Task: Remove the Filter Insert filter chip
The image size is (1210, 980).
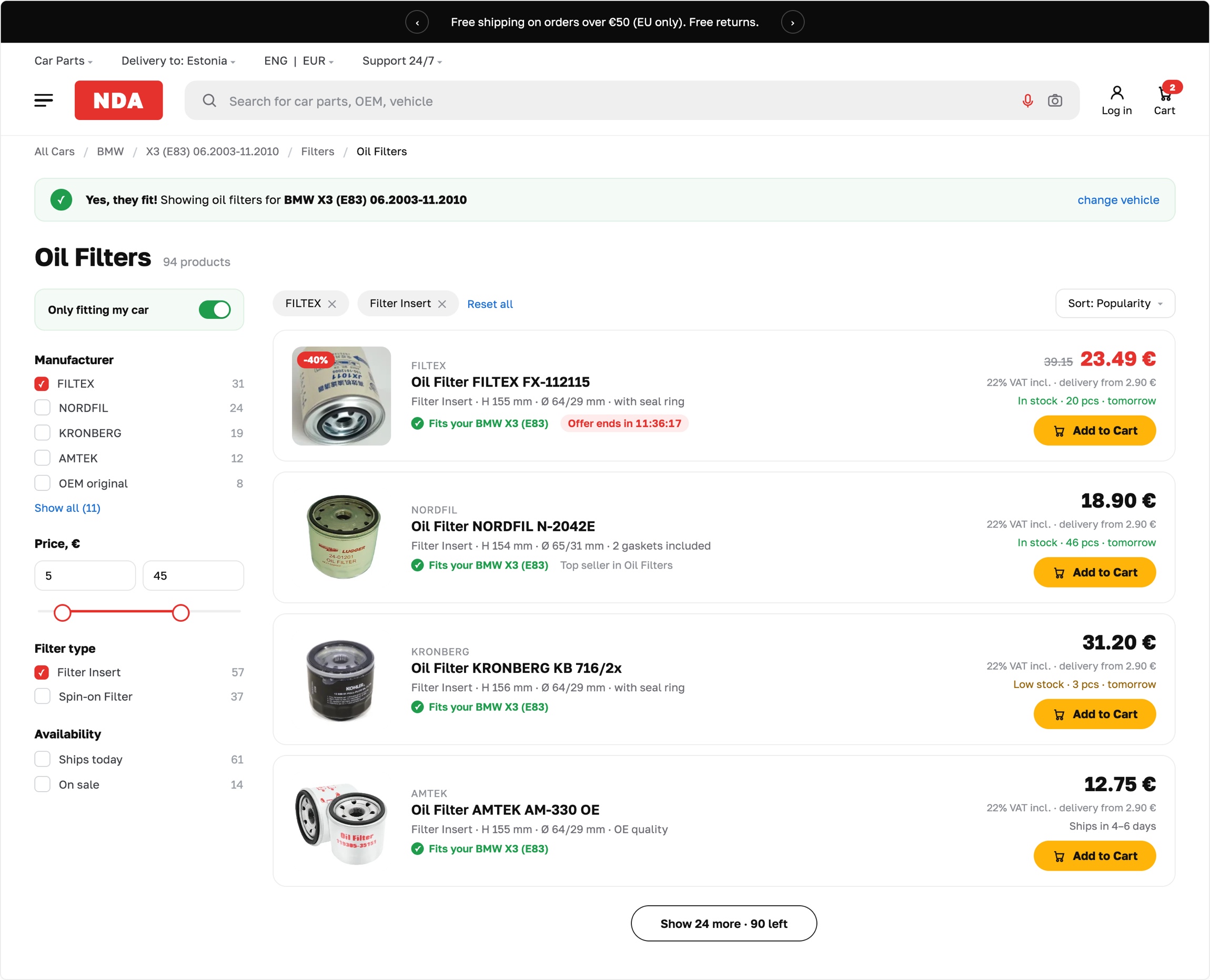Action: [x=442, y=304]
